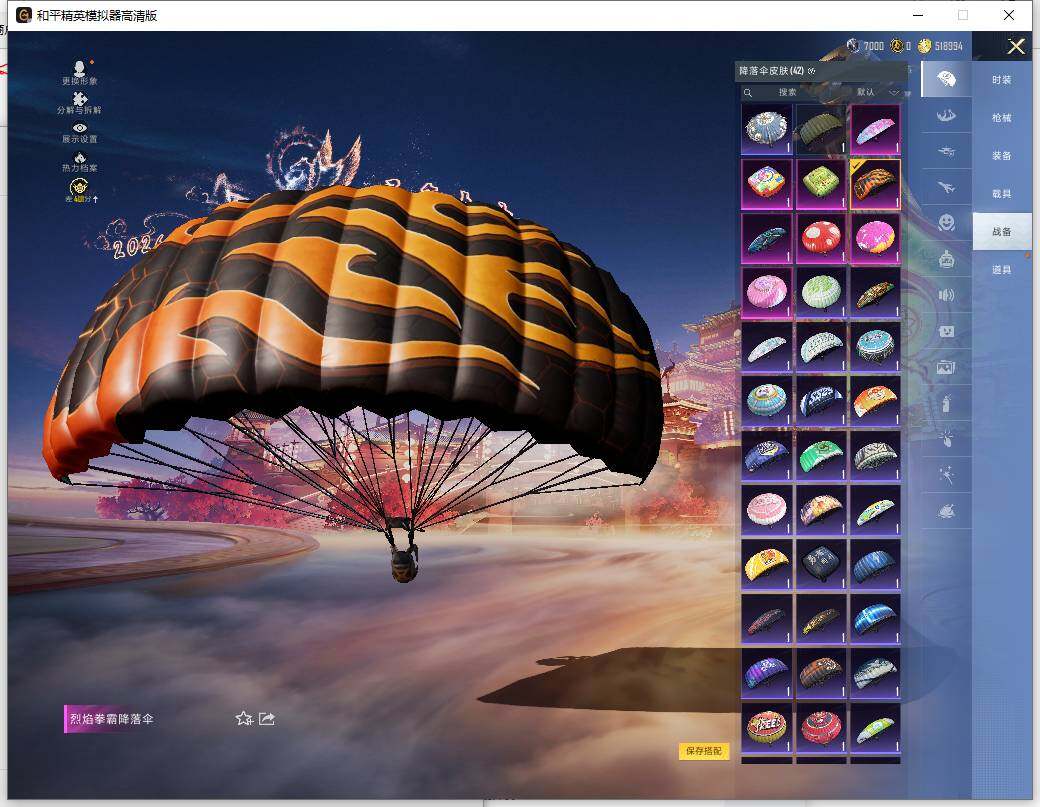Select the spray can category icon
Image resolution: width=1040 pixels, height=807 pixels.
click(945, 404)
